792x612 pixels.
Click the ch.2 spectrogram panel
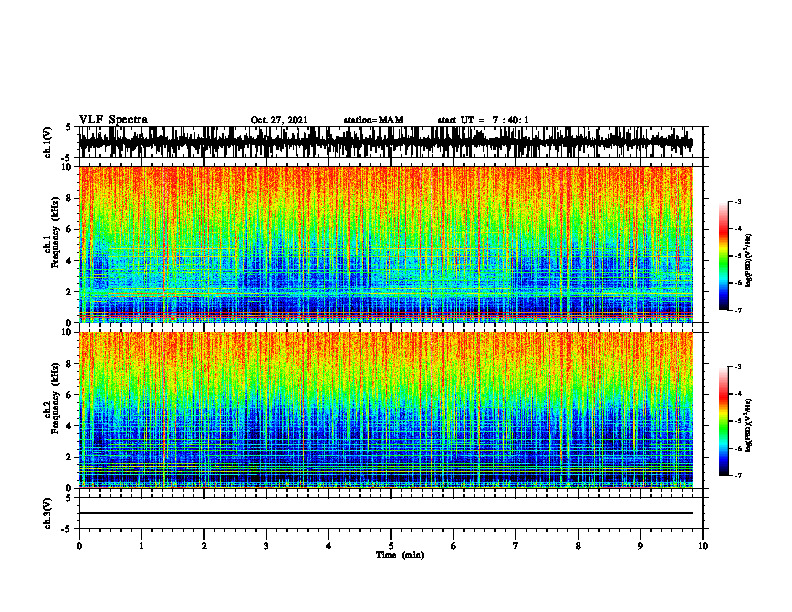(x=386, y=410)
